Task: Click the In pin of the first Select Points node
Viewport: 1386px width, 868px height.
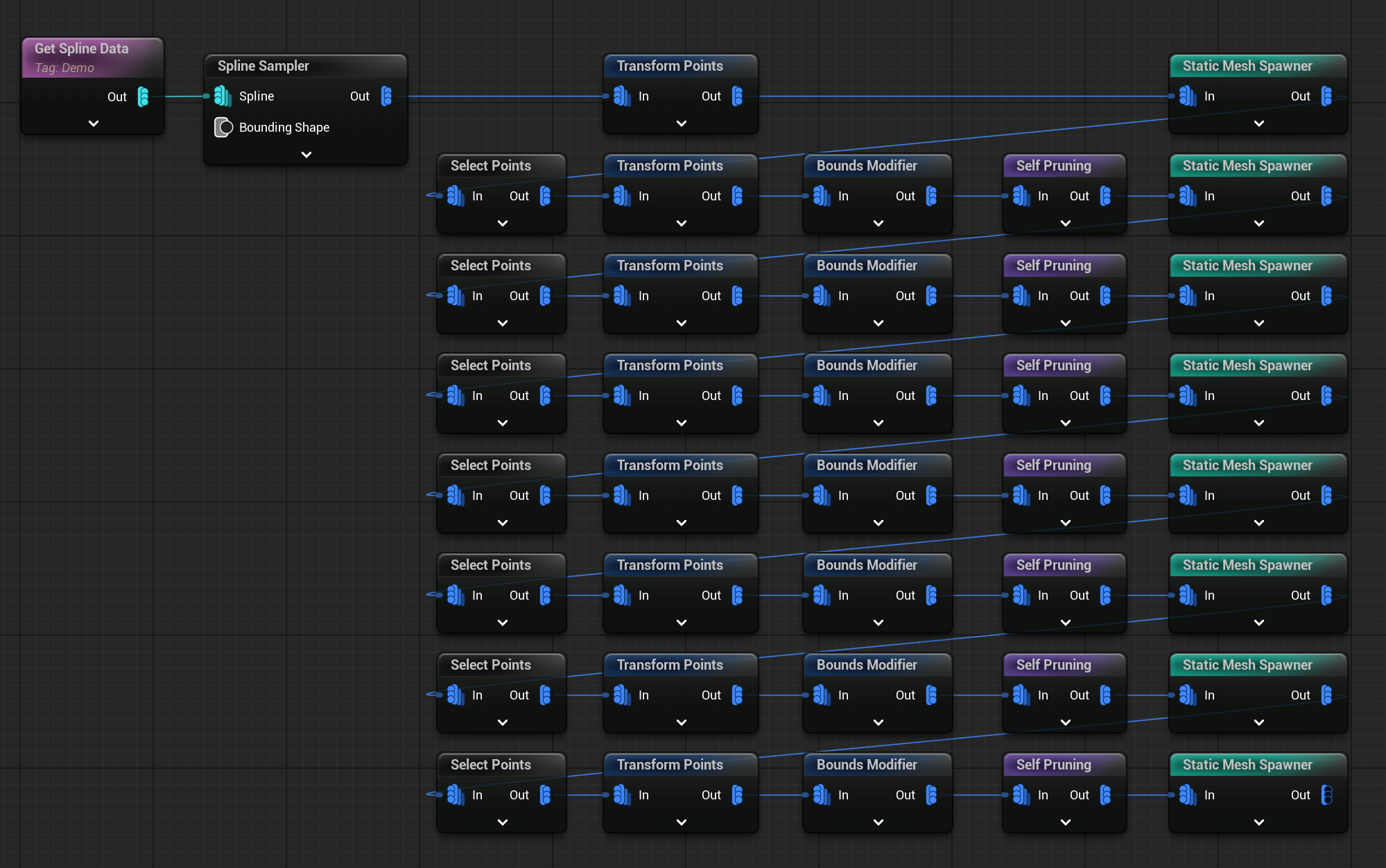Action: coord(456,196)
